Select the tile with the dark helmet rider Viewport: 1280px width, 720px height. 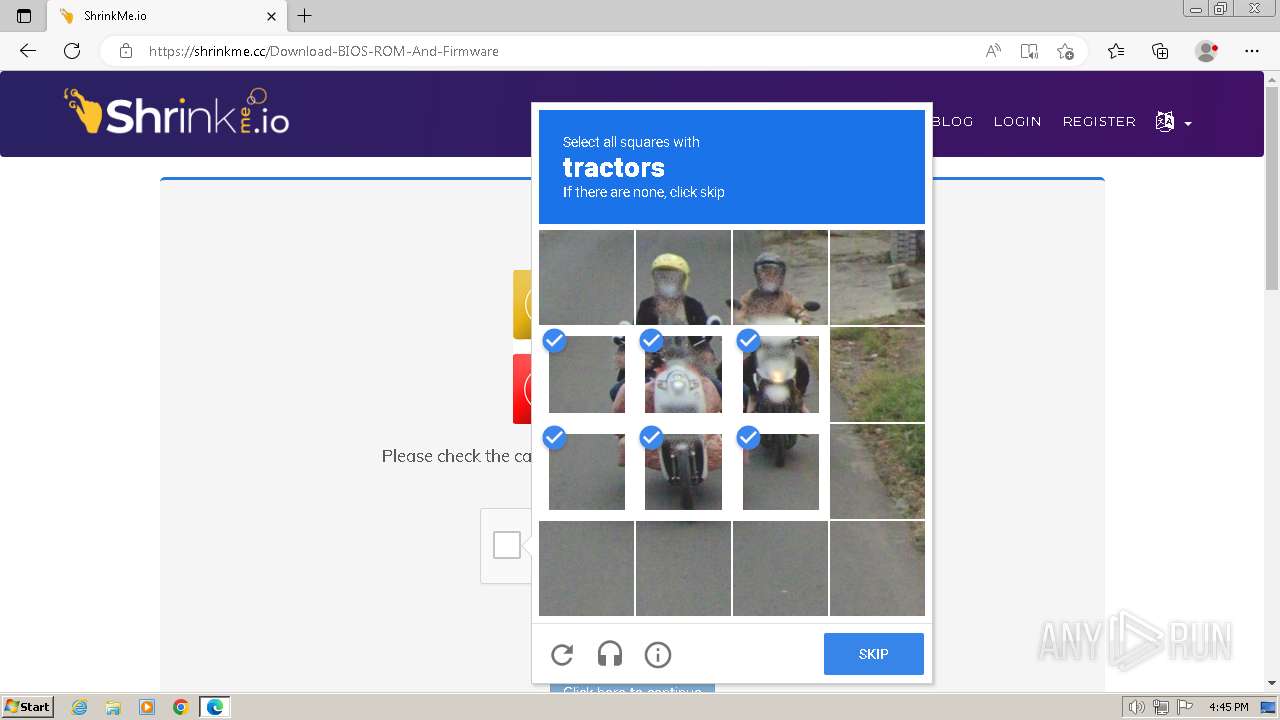780,277
